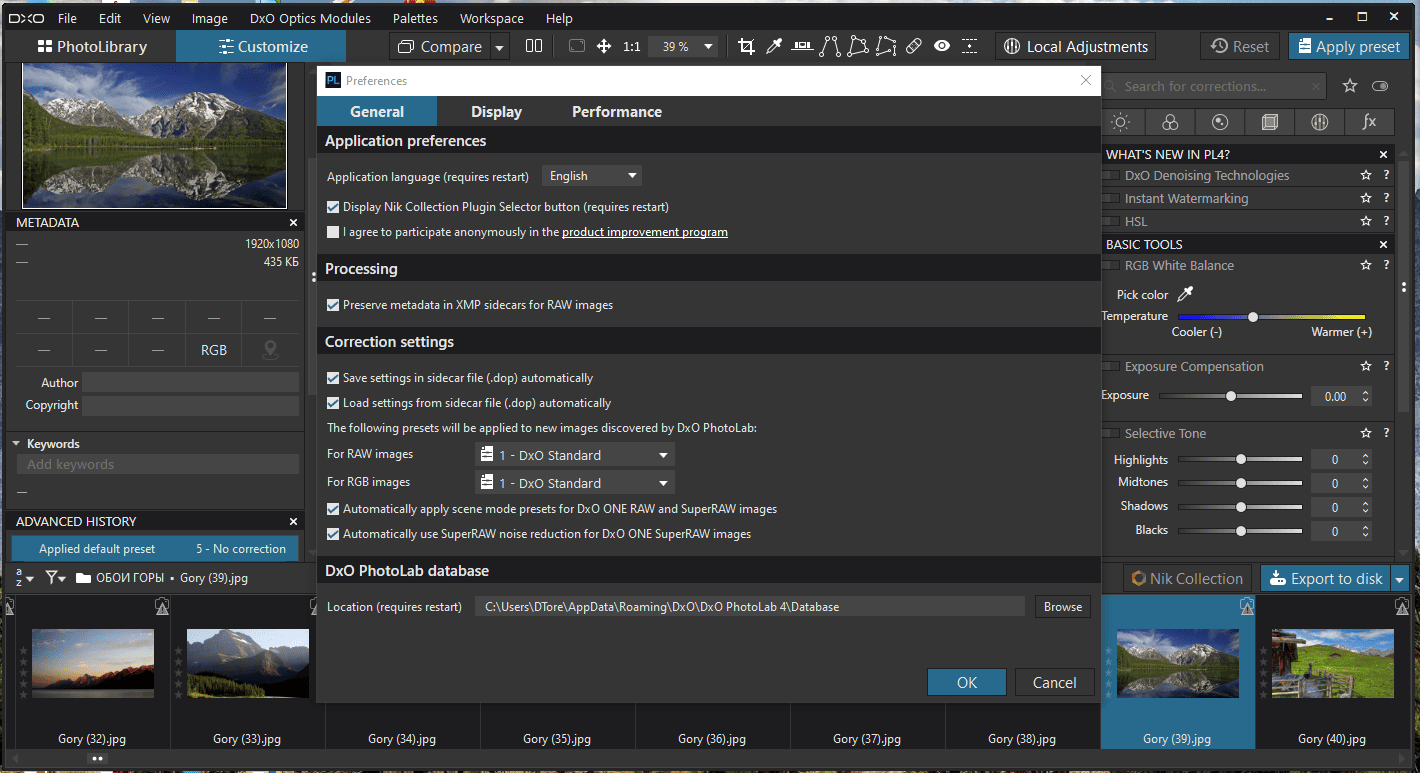The width and height of the screenshot is (1420, 773).
Task: Set zoom to 1:1 in toolbar
Action: (632, 46)
